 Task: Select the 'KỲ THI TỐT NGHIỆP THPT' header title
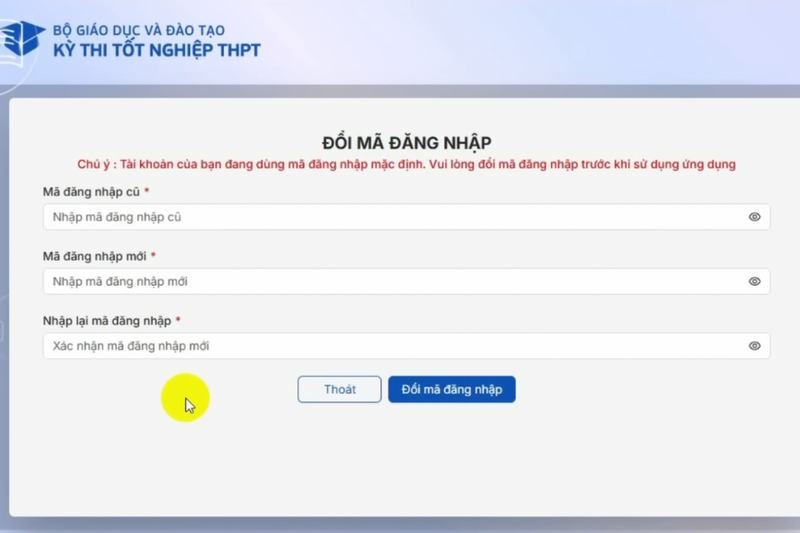click(157, 50)
